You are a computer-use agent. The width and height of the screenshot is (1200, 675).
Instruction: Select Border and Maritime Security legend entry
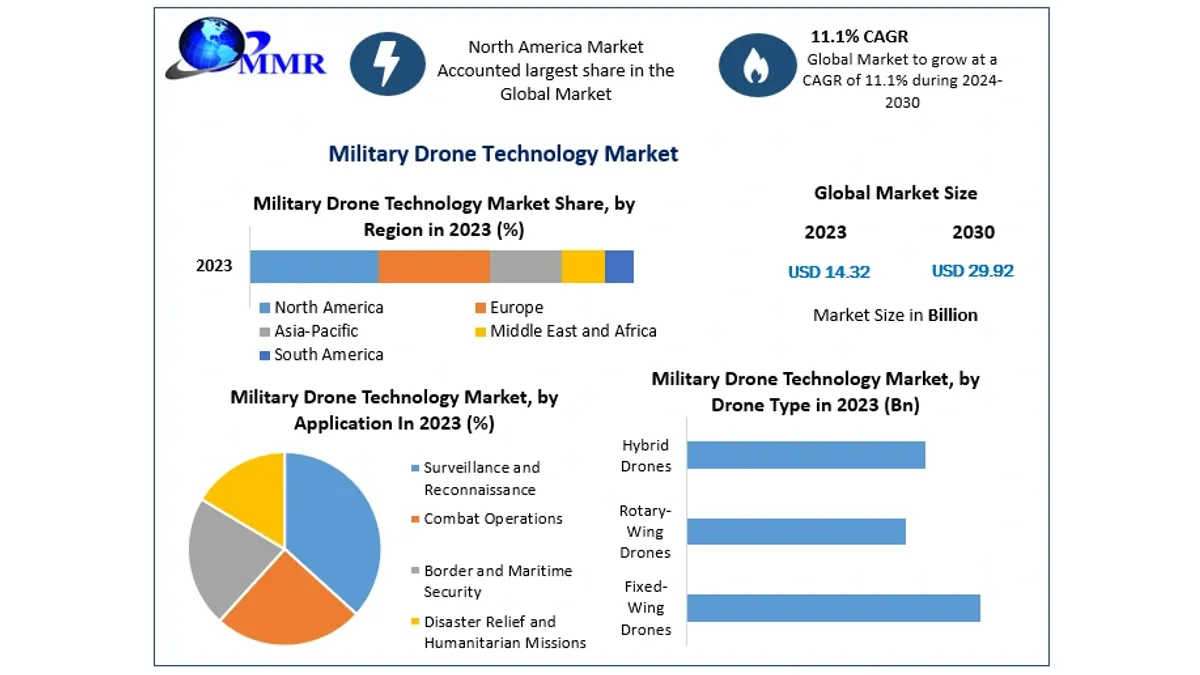(x=491, y=581)
